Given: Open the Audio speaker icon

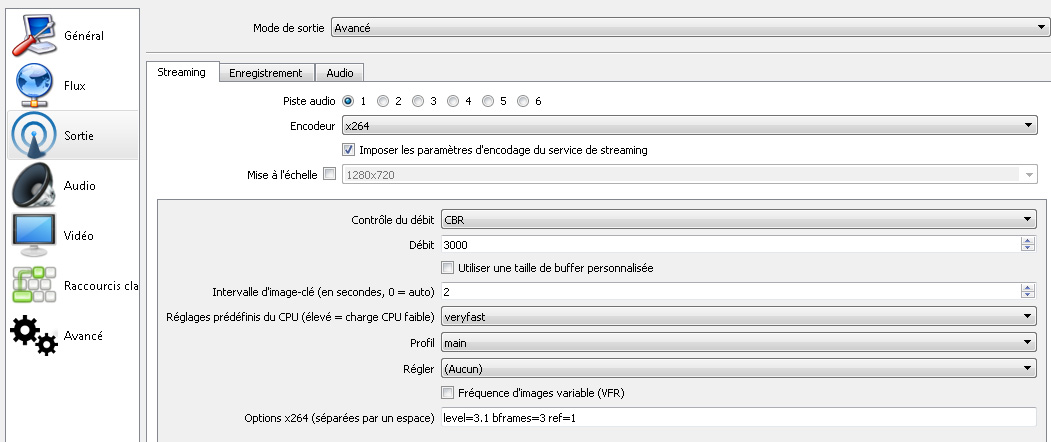Looking at the screenshot, I should [x=34, y=186].
